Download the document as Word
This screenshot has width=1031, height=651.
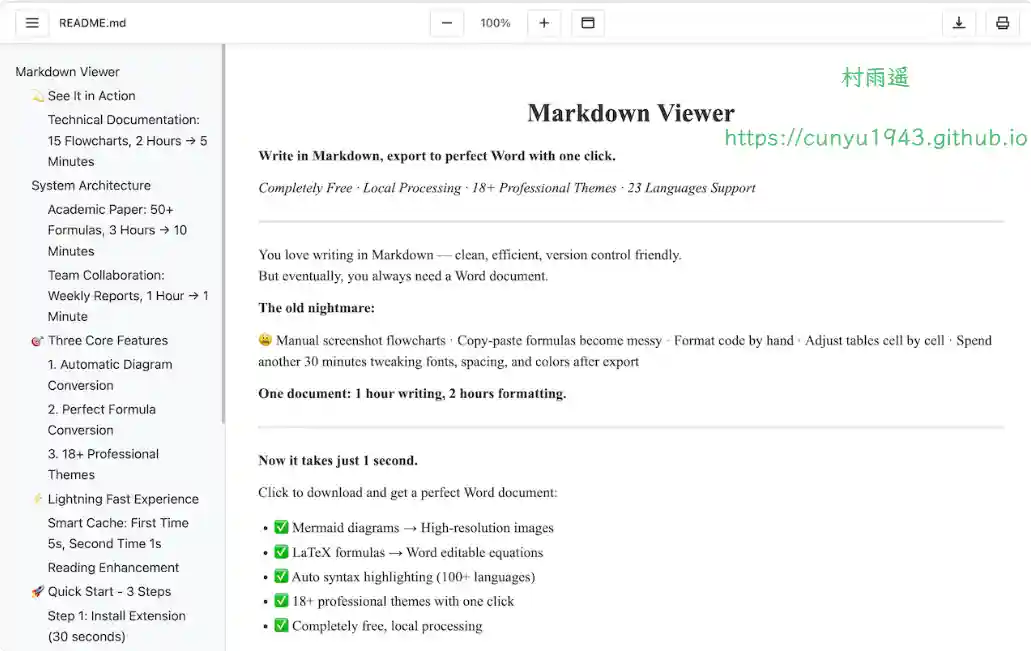[959, 23]
